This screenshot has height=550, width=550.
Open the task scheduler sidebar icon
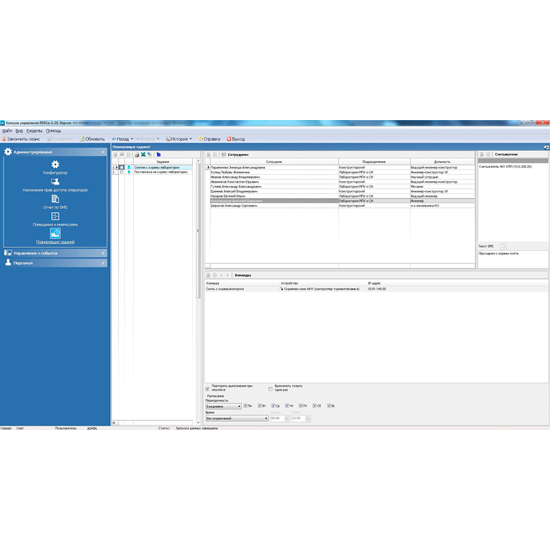(55, 233)
